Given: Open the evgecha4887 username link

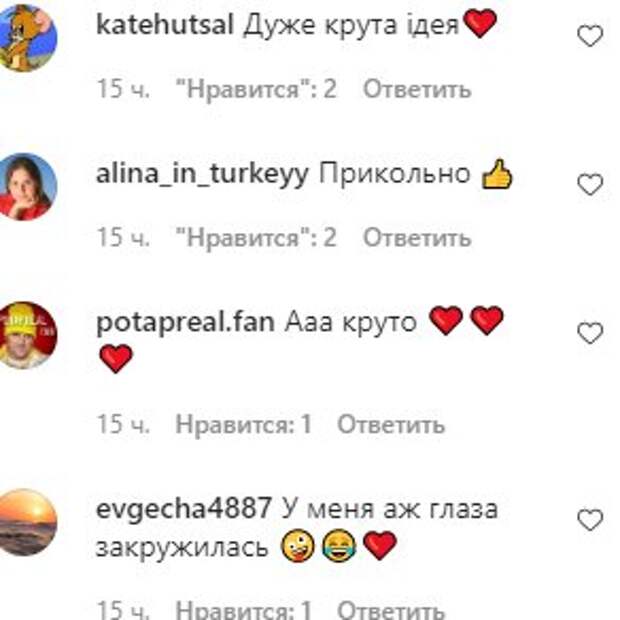Looking at the screenshot, I should 184,508.
